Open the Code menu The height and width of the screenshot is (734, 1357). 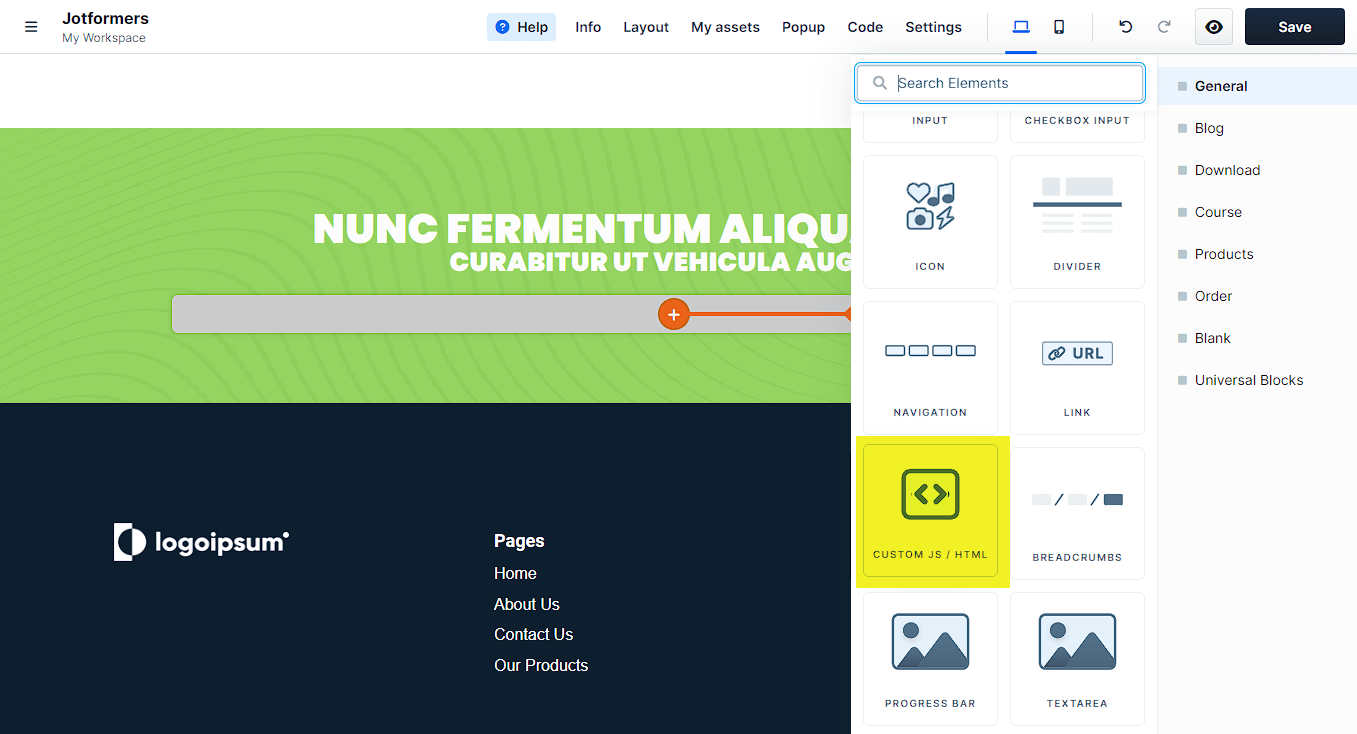coord(865,27)
